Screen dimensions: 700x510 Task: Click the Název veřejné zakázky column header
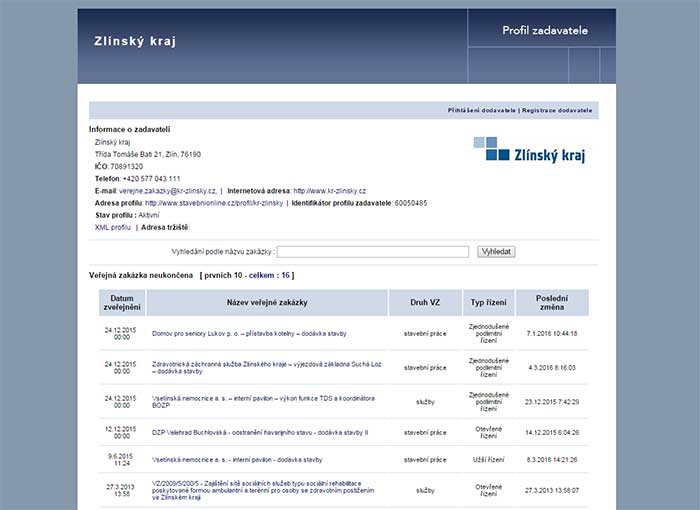click(x=267, y=303)
